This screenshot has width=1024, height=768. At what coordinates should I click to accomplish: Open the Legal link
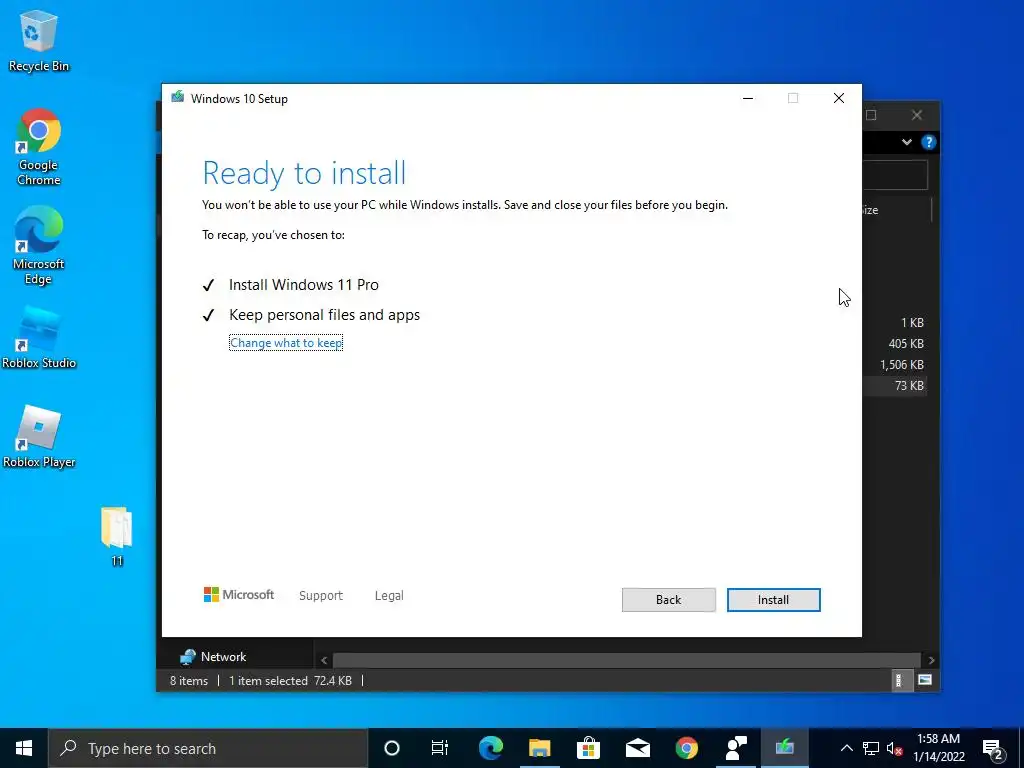coord(389,596)
